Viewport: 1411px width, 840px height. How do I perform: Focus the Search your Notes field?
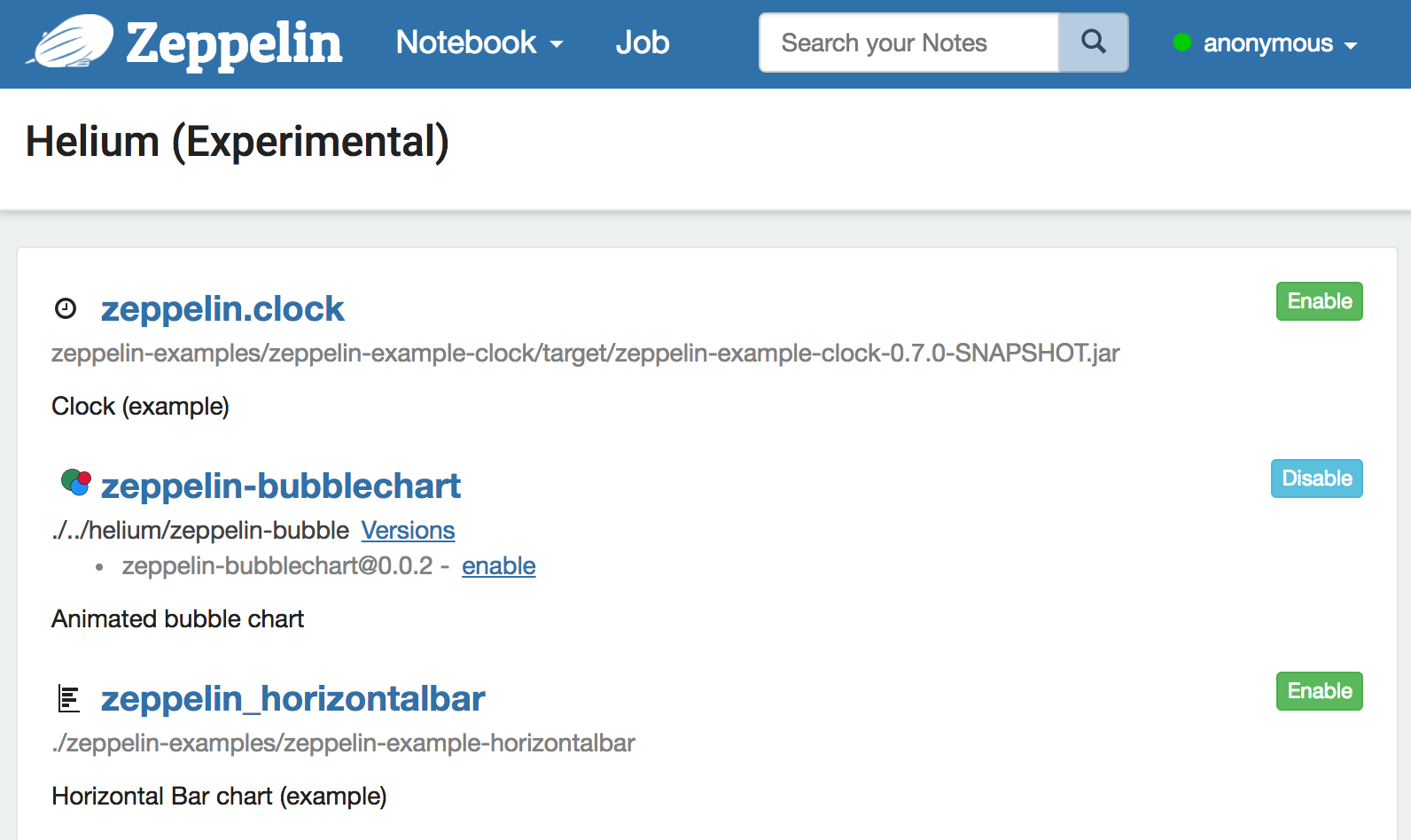click(909, 43)
